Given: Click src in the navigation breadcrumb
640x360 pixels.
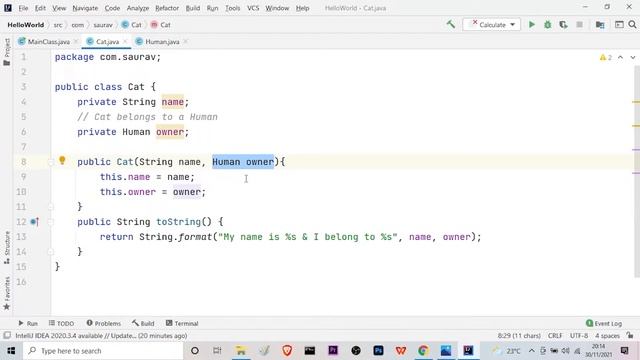Looking at the screenshot, I should [58, 25].
